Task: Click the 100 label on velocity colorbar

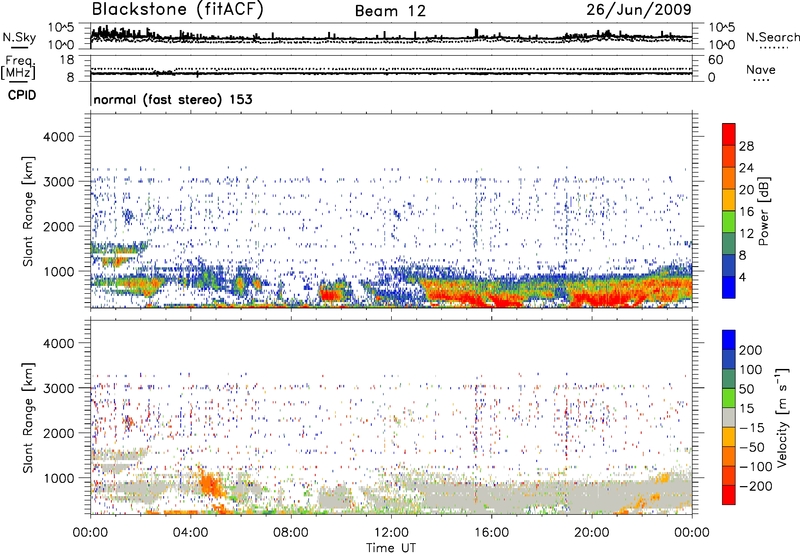Action: coord(751,370)
